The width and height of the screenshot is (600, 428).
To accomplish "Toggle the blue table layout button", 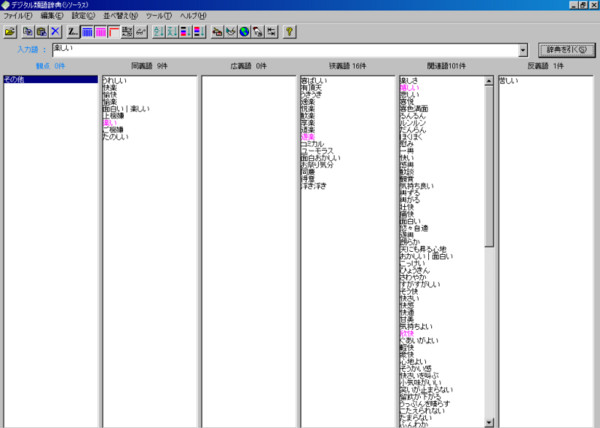I will (87, 32).
